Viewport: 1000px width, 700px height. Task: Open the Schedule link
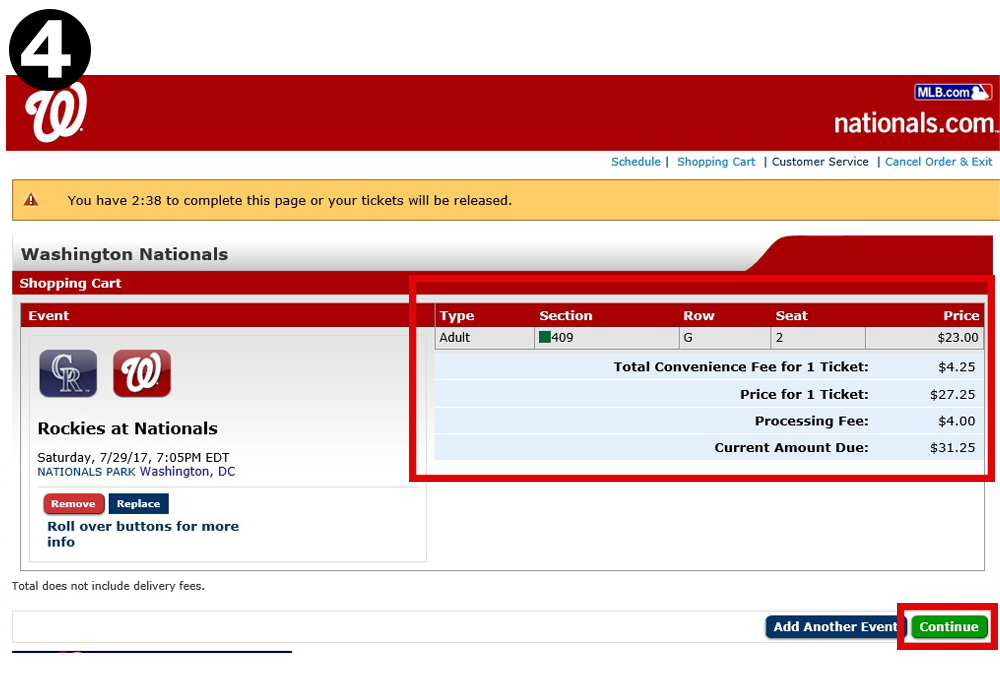pyautogui.click(x=635, y=162)
